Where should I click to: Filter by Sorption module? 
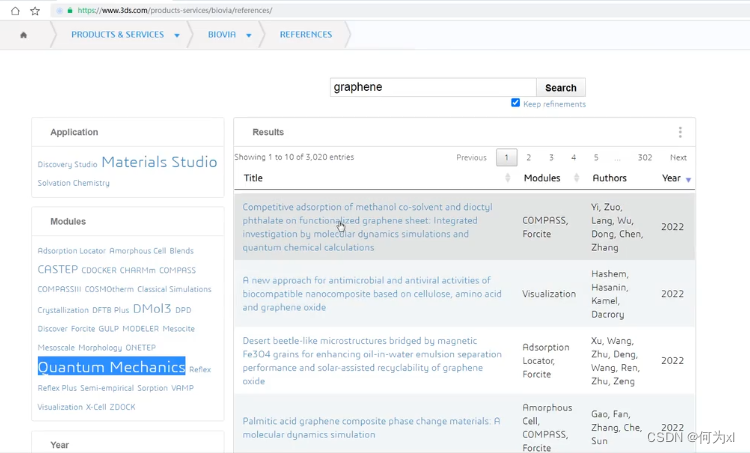pos(153,388)
